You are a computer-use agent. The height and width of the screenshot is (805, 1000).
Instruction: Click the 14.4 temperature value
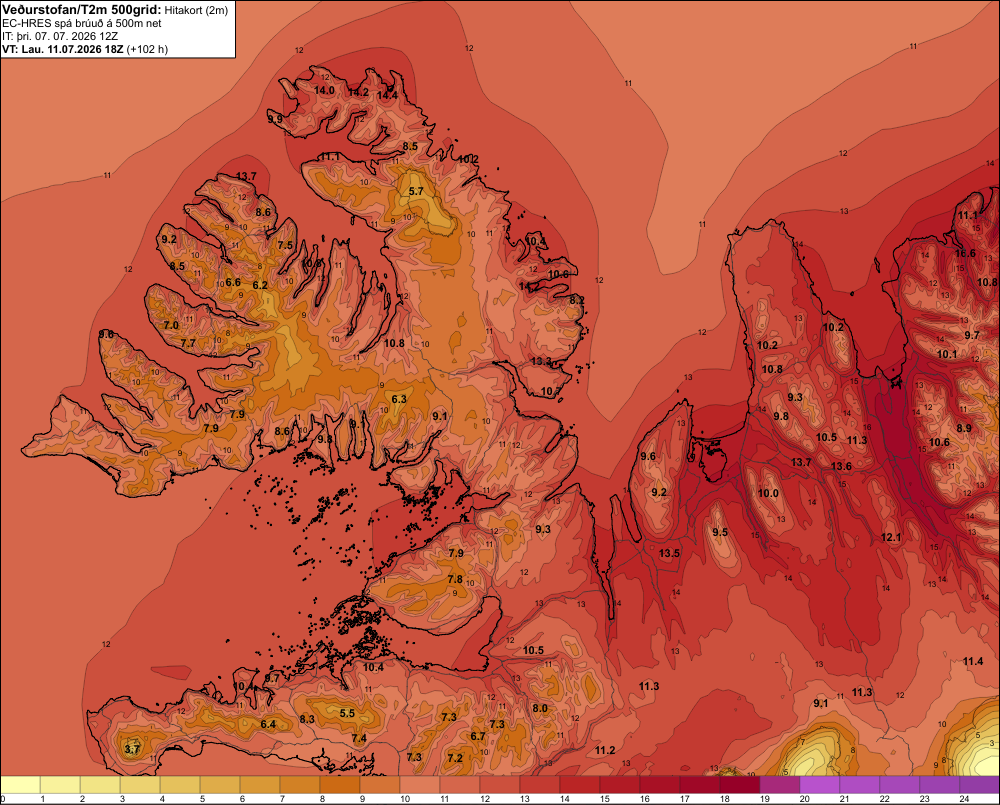[x=387, y=96]
